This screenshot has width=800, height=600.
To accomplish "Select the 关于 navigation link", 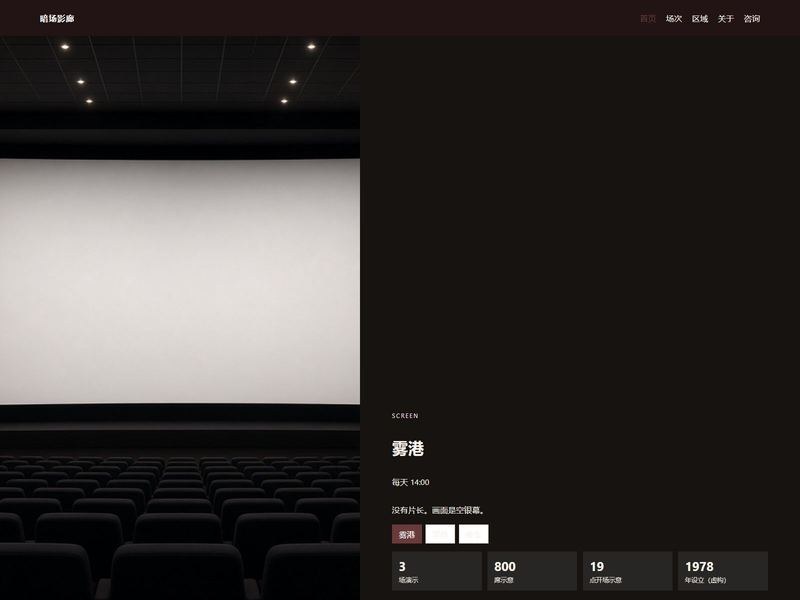I will tap(726, 19).
